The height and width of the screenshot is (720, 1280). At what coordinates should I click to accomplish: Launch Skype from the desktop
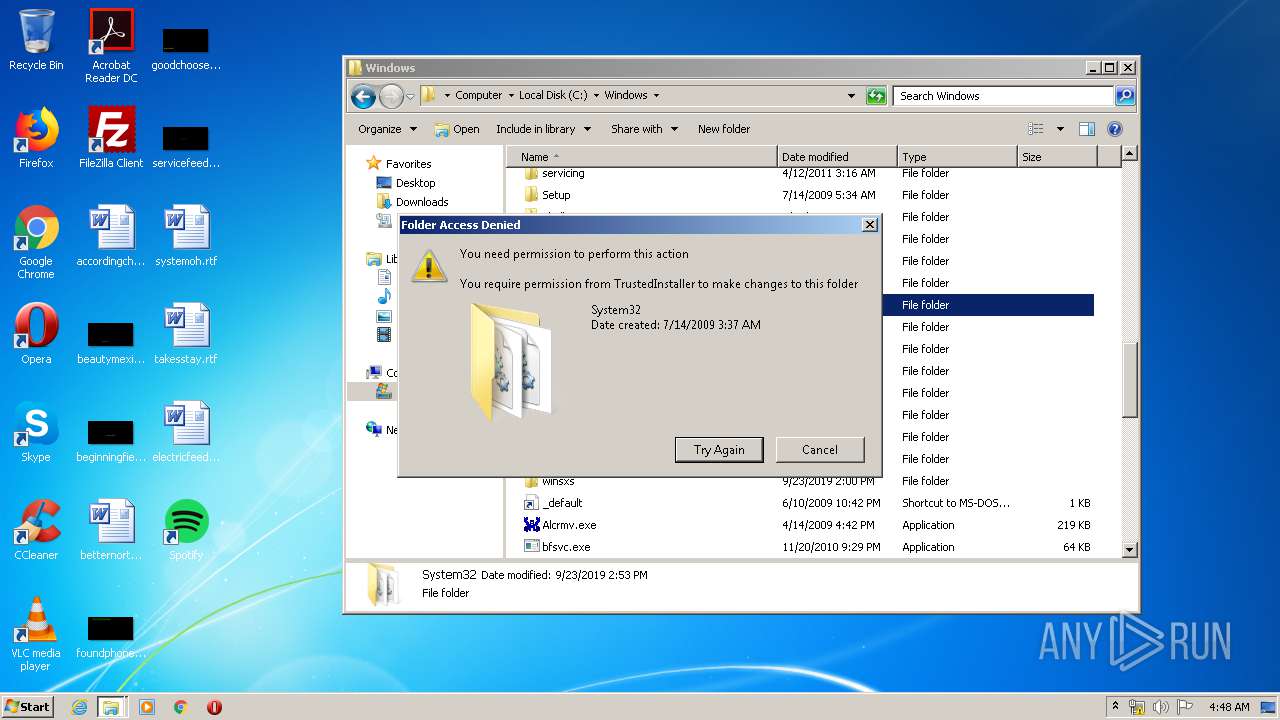click(x=36, y=432)
